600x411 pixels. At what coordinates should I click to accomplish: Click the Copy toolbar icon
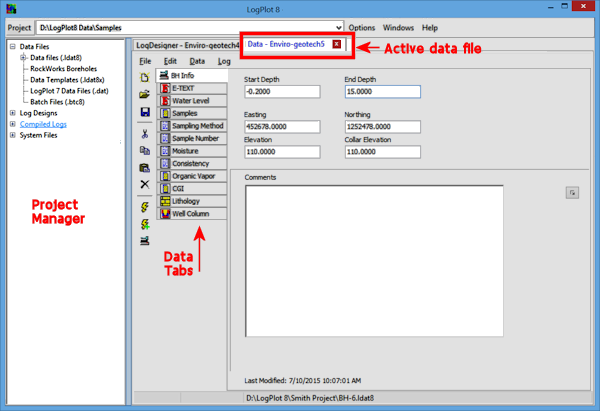[145, 150]
